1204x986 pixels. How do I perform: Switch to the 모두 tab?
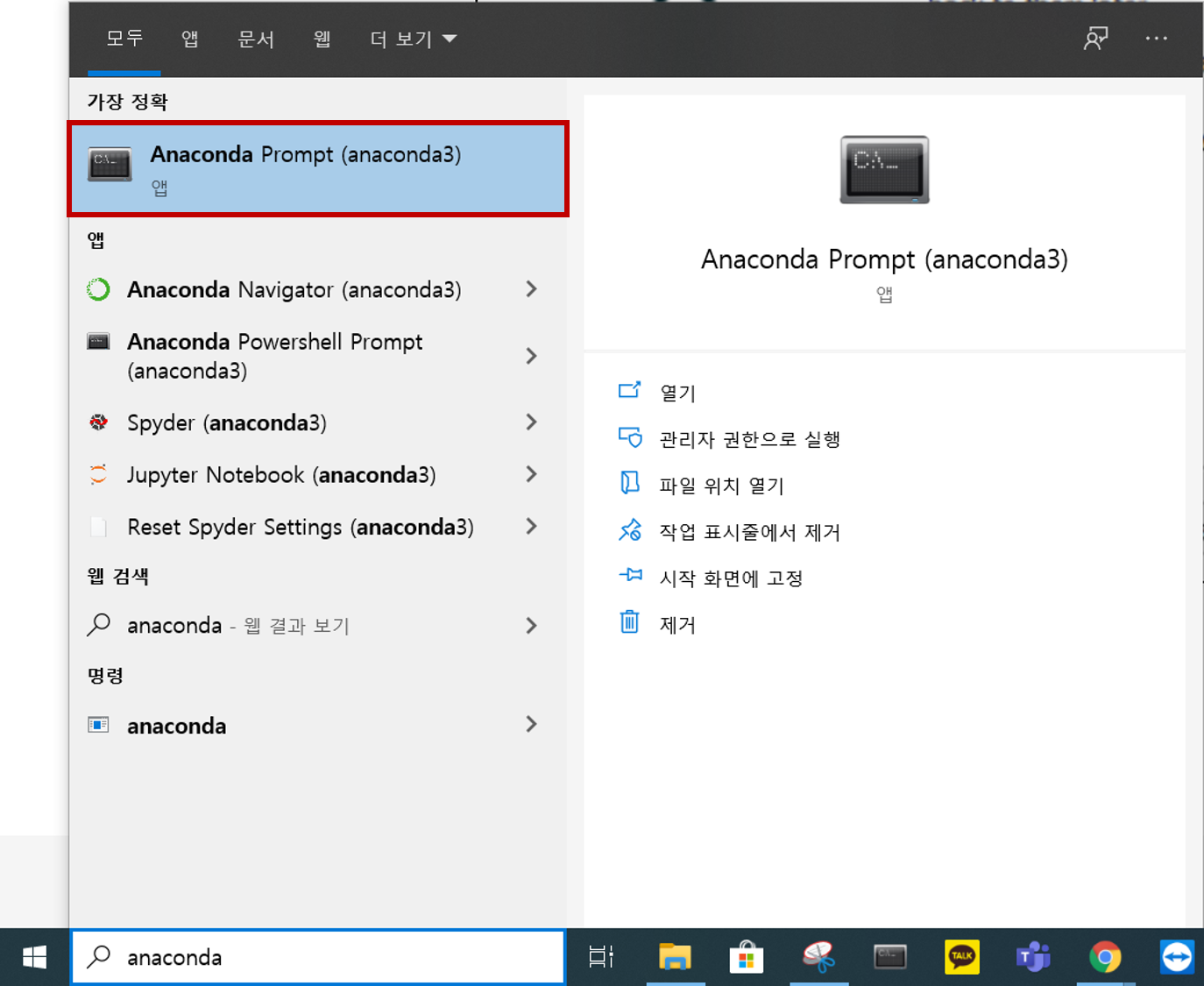124,39
